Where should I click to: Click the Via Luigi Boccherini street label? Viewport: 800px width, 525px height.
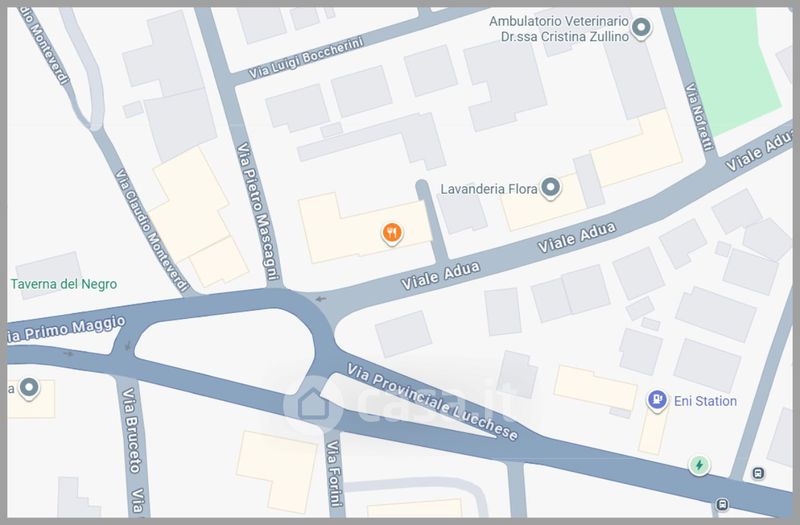tap(306, 58)
